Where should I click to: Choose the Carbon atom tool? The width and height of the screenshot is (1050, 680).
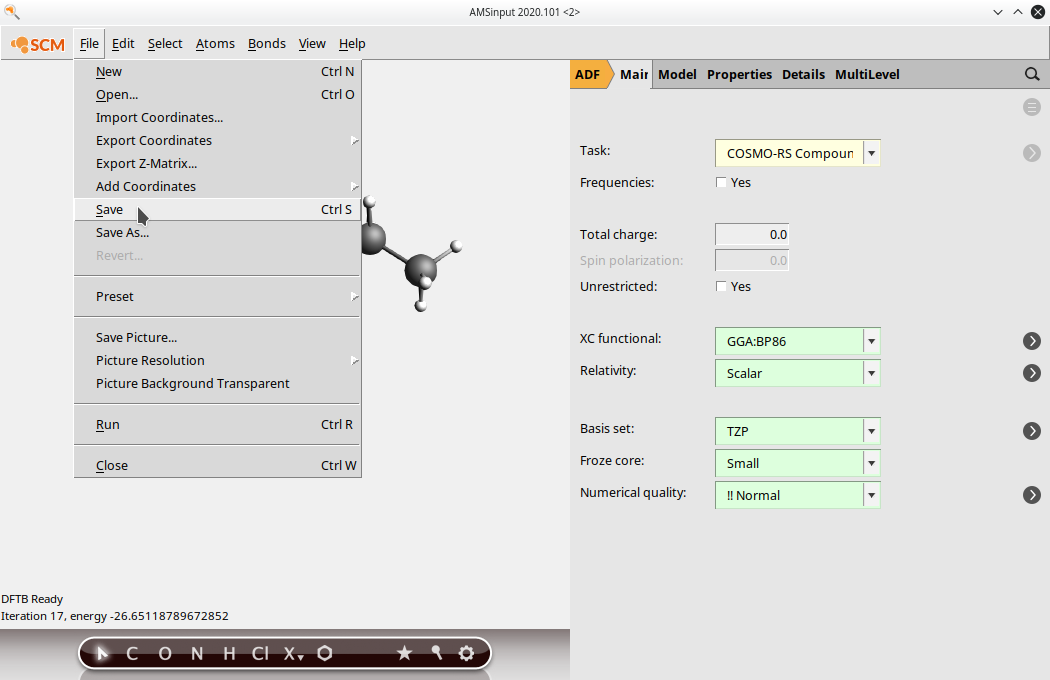coord(132,654)
